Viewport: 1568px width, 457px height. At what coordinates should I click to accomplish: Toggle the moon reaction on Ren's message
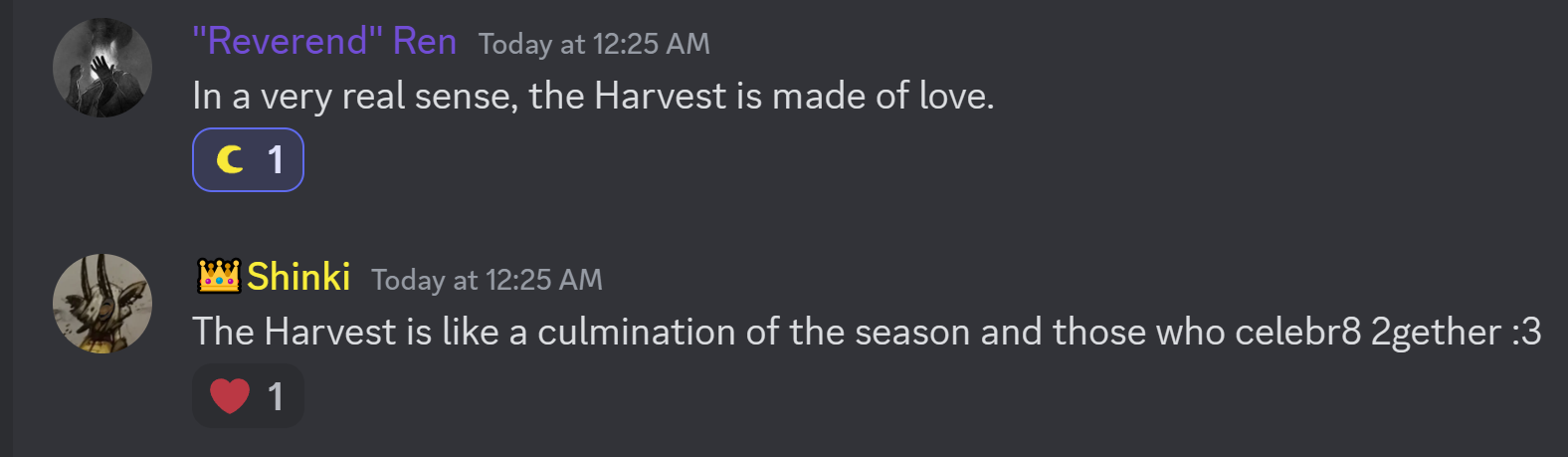coord(248,159)
